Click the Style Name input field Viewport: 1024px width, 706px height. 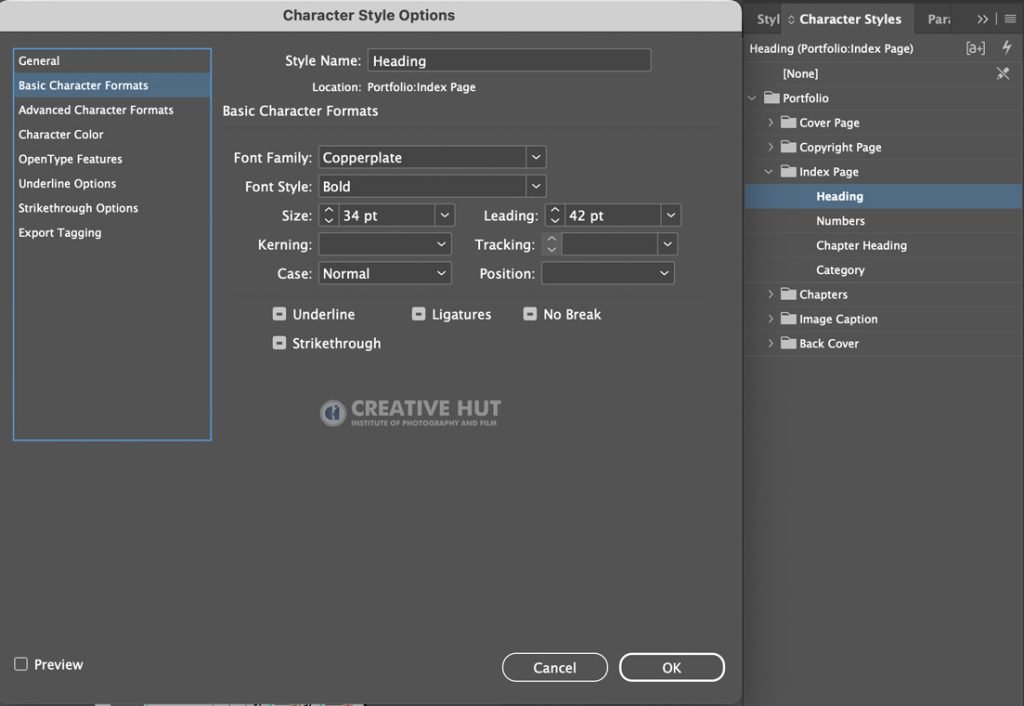tap(509, 61)
